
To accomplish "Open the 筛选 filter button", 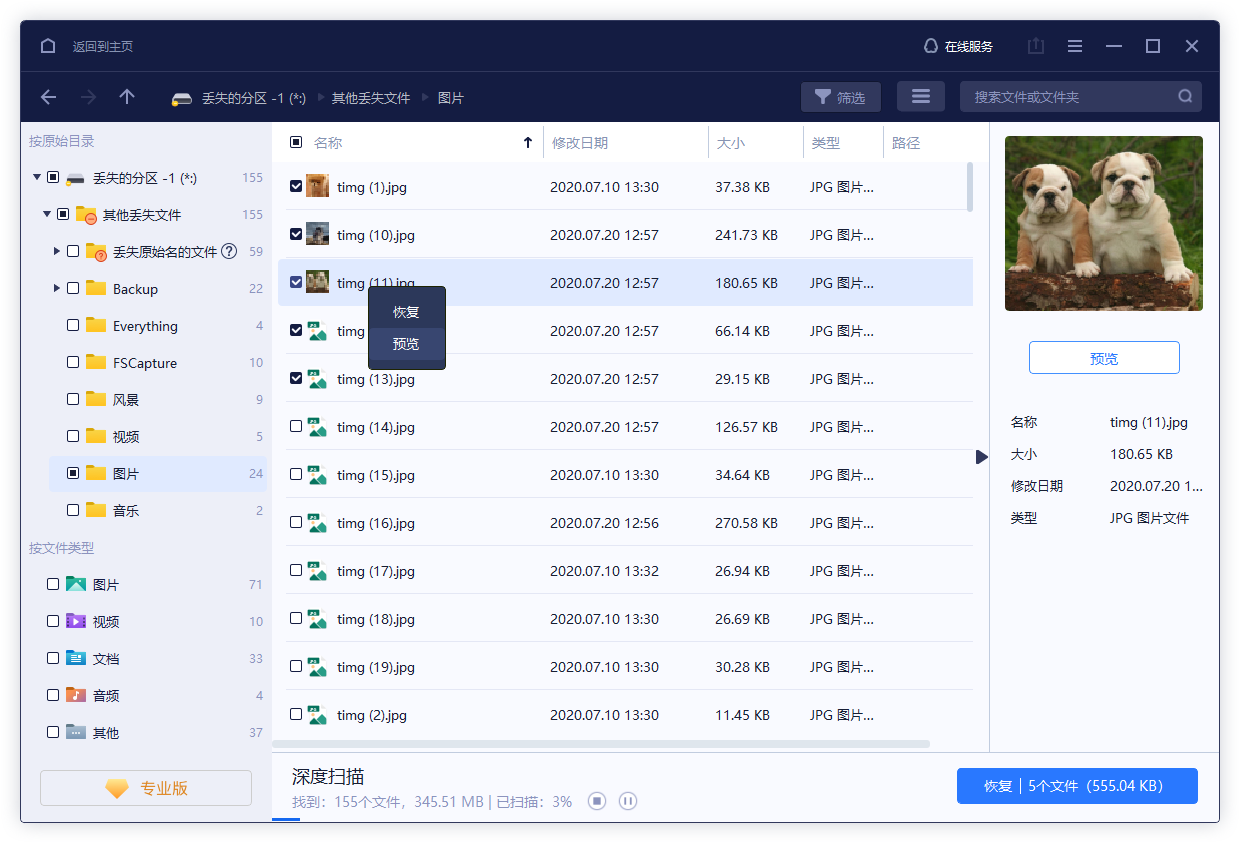I will click(x=840, y=97).
